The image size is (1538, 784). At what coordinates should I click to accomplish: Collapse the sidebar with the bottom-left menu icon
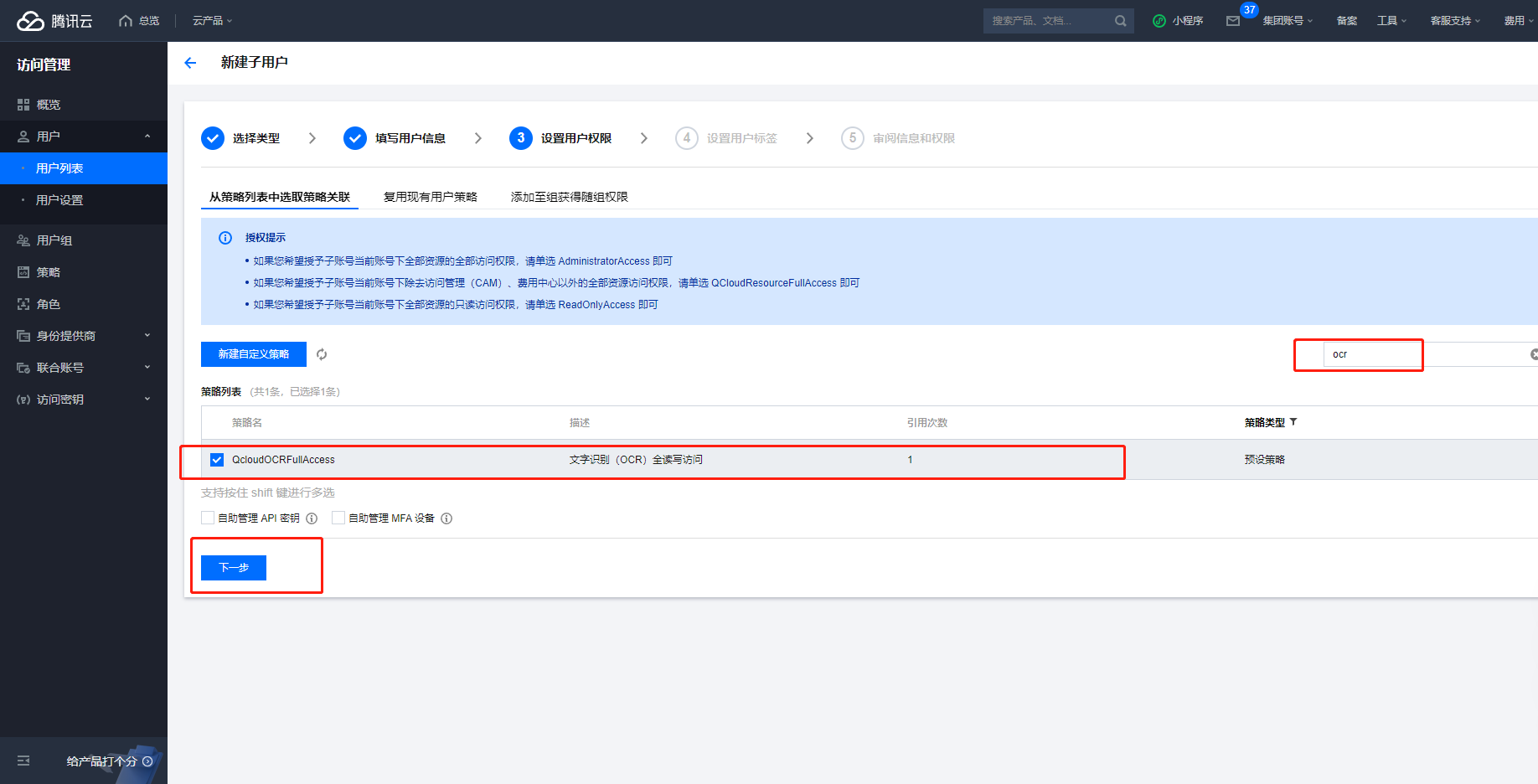point(23,761)
